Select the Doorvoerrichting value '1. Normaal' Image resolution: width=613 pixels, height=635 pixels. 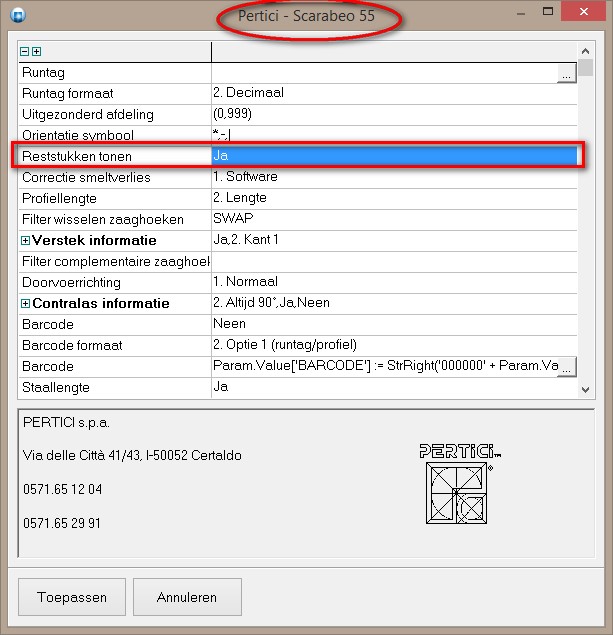(x=245, y=281)
